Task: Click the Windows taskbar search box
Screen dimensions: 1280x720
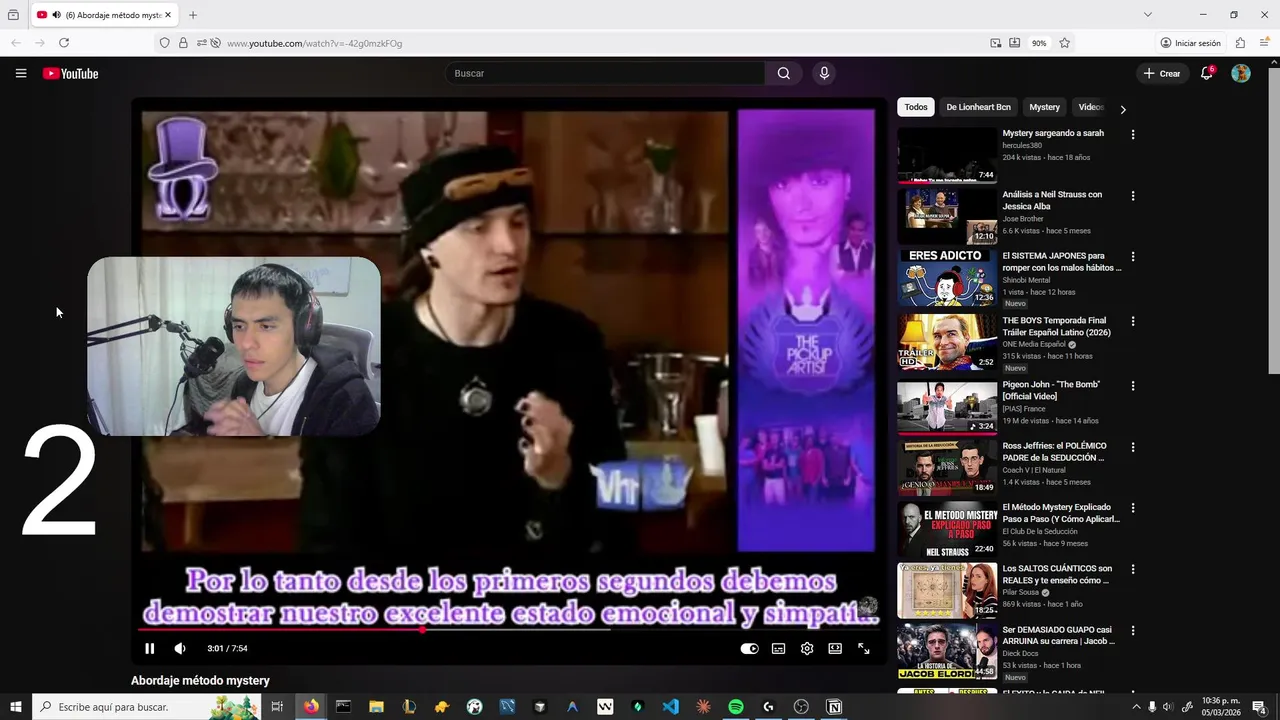Action: pyautogui.click(x=148, y=707)
